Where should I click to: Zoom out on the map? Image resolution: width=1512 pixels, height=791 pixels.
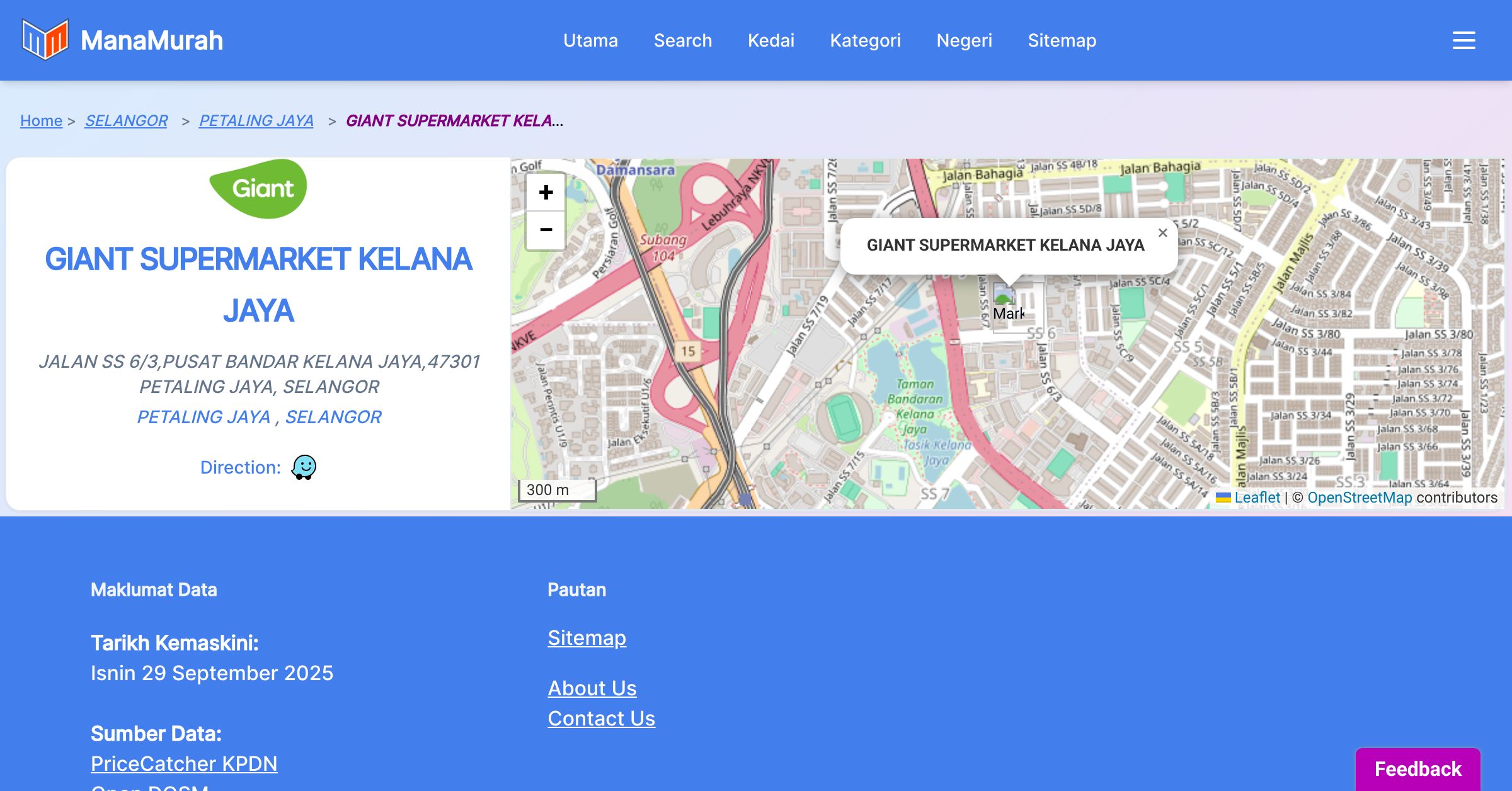[546, 230]
